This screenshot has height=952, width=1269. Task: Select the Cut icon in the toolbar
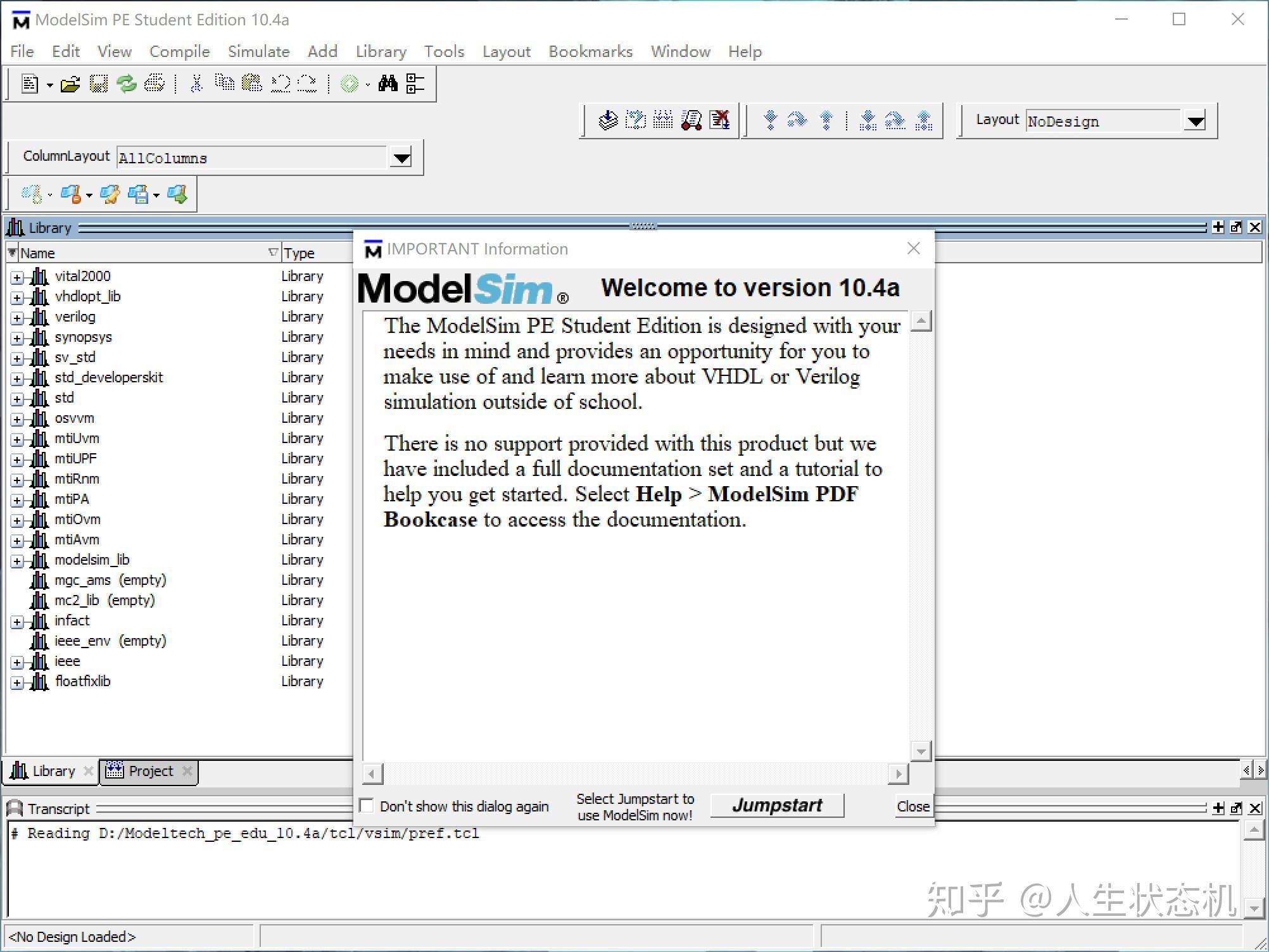[196, 83]
